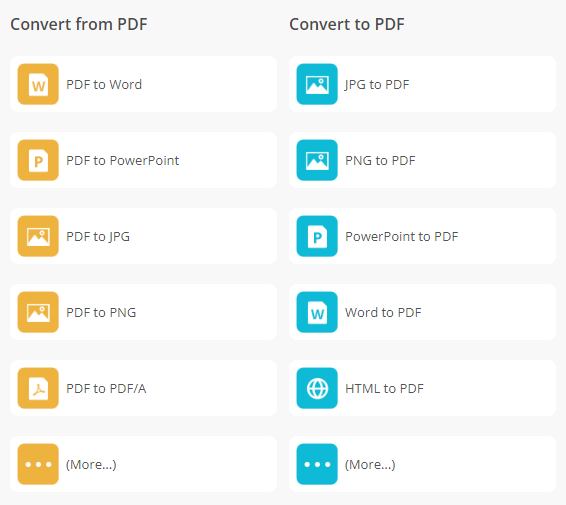This screenshot has height=505, width=566.
Task: Select the orange PDF to PNG image icon
Action: tap(38, 312)
